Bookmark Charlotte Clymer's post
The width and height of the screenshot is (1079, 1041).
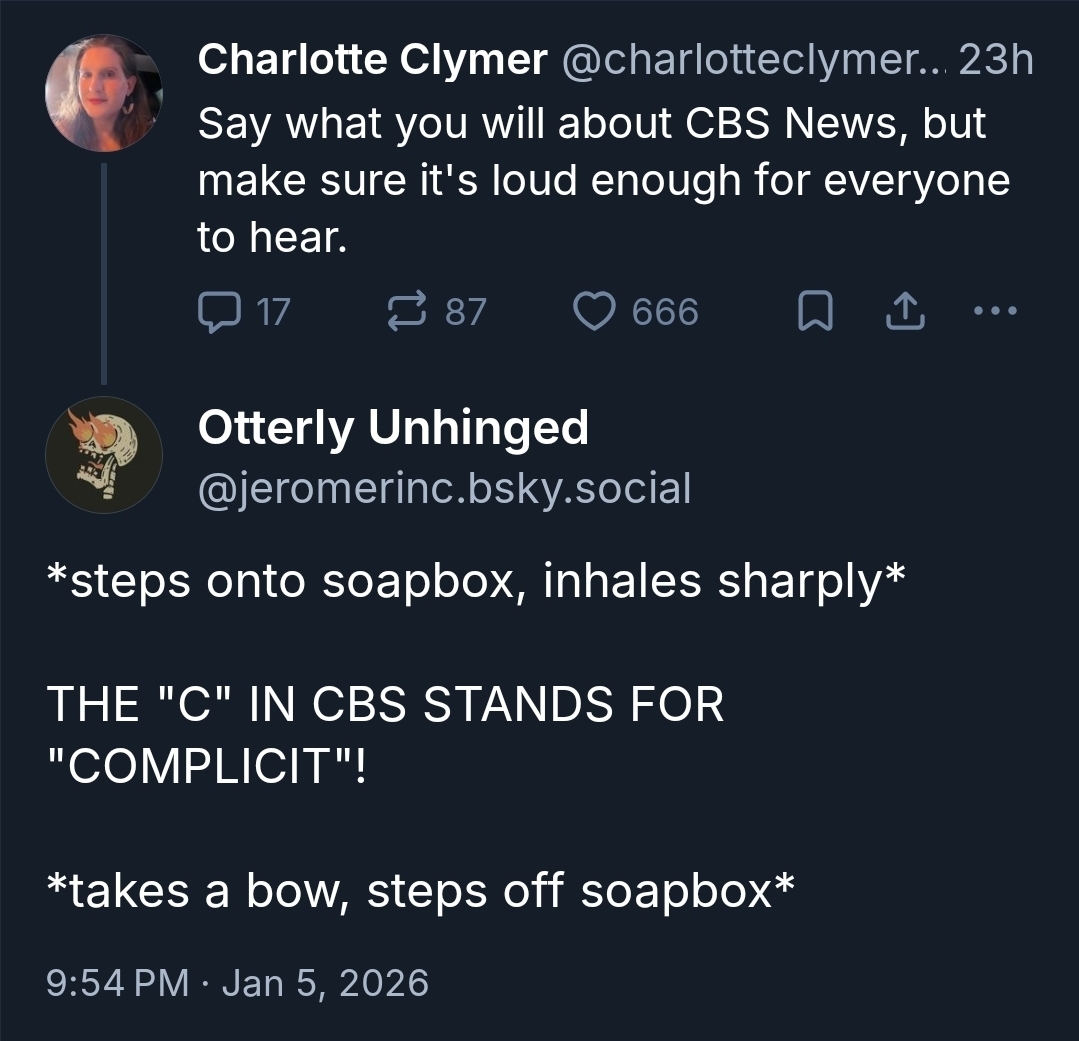point(814,314)
